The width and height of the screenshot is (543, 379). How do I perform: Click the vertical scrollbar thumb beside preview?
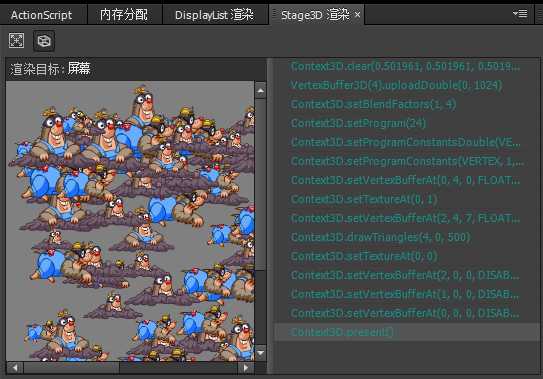tap(260, 184)
